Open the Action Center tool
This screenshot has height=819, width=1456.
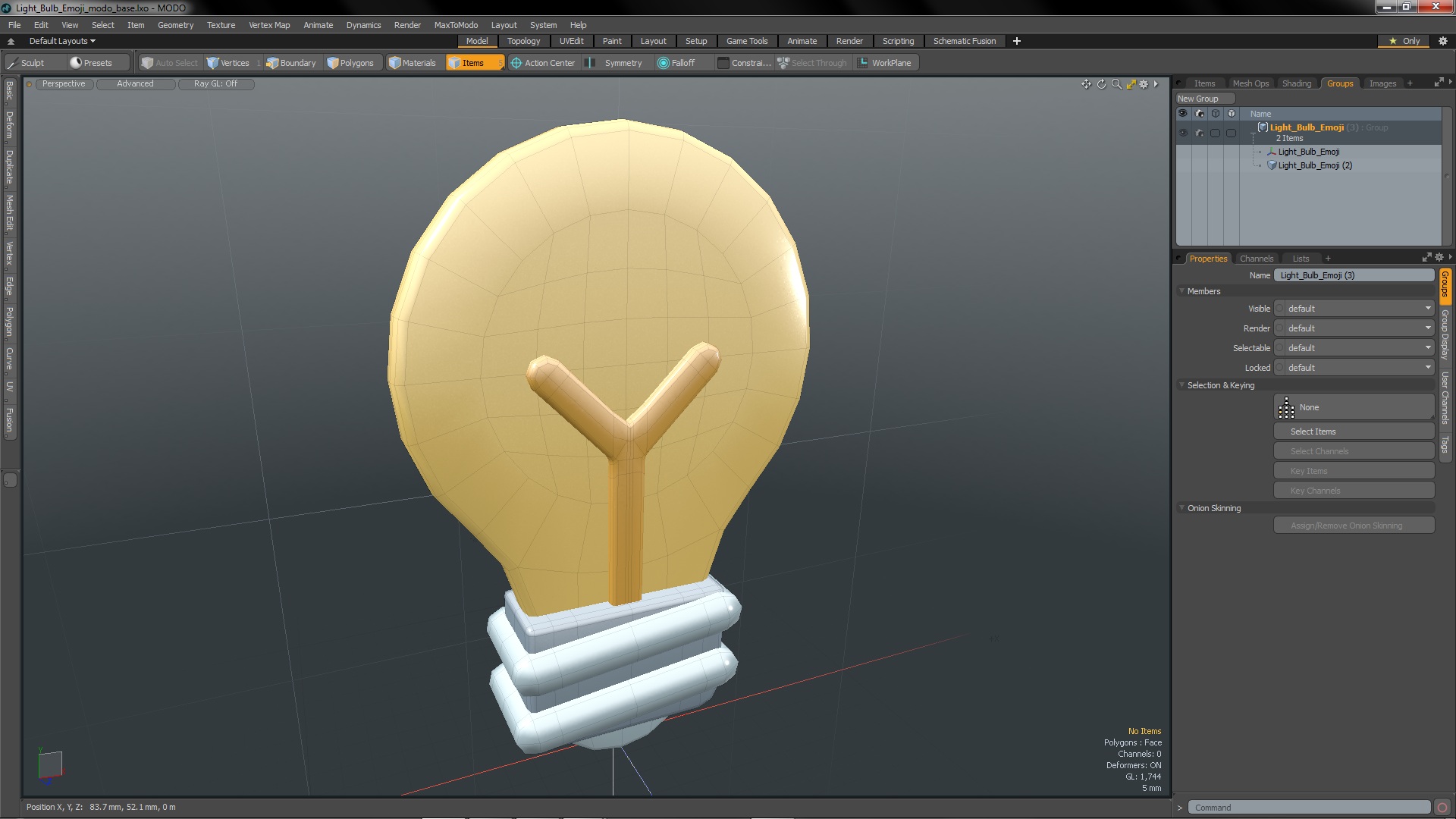click(x=543, y=63)
